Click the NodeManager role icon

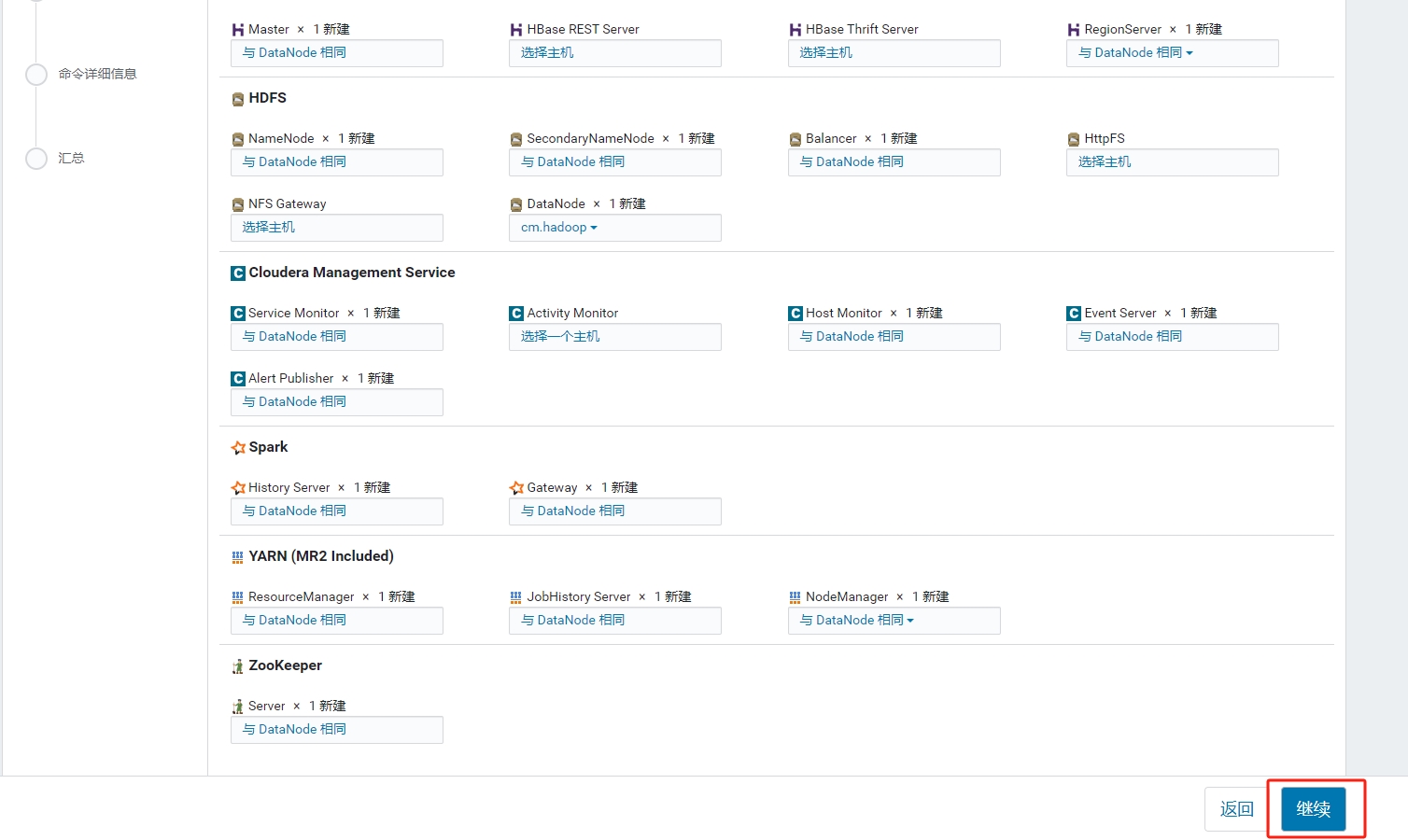point(795,597)
